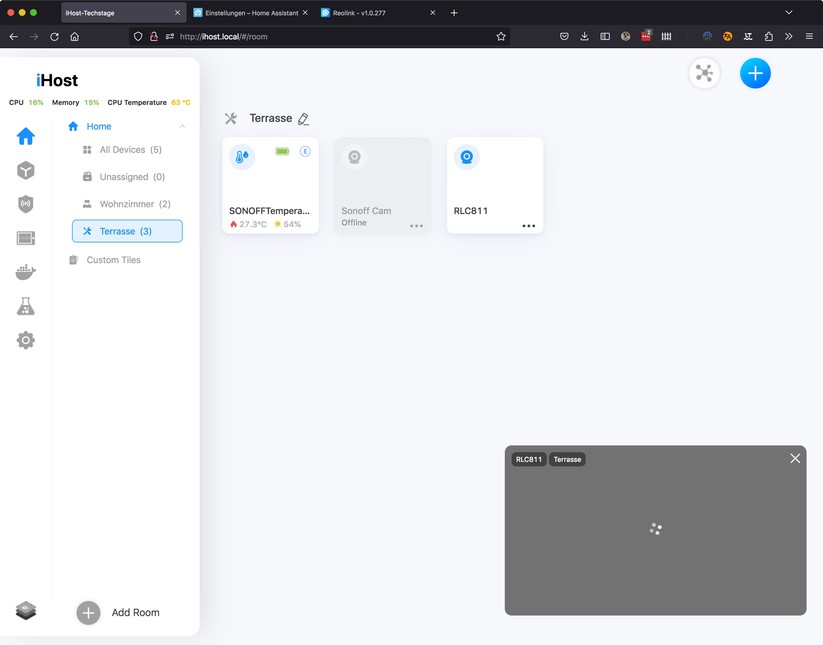The height and width of the screenshot is (645, 823).
Task: Open the options menu on the RLC811 card
Action: (x=529, y=226)
